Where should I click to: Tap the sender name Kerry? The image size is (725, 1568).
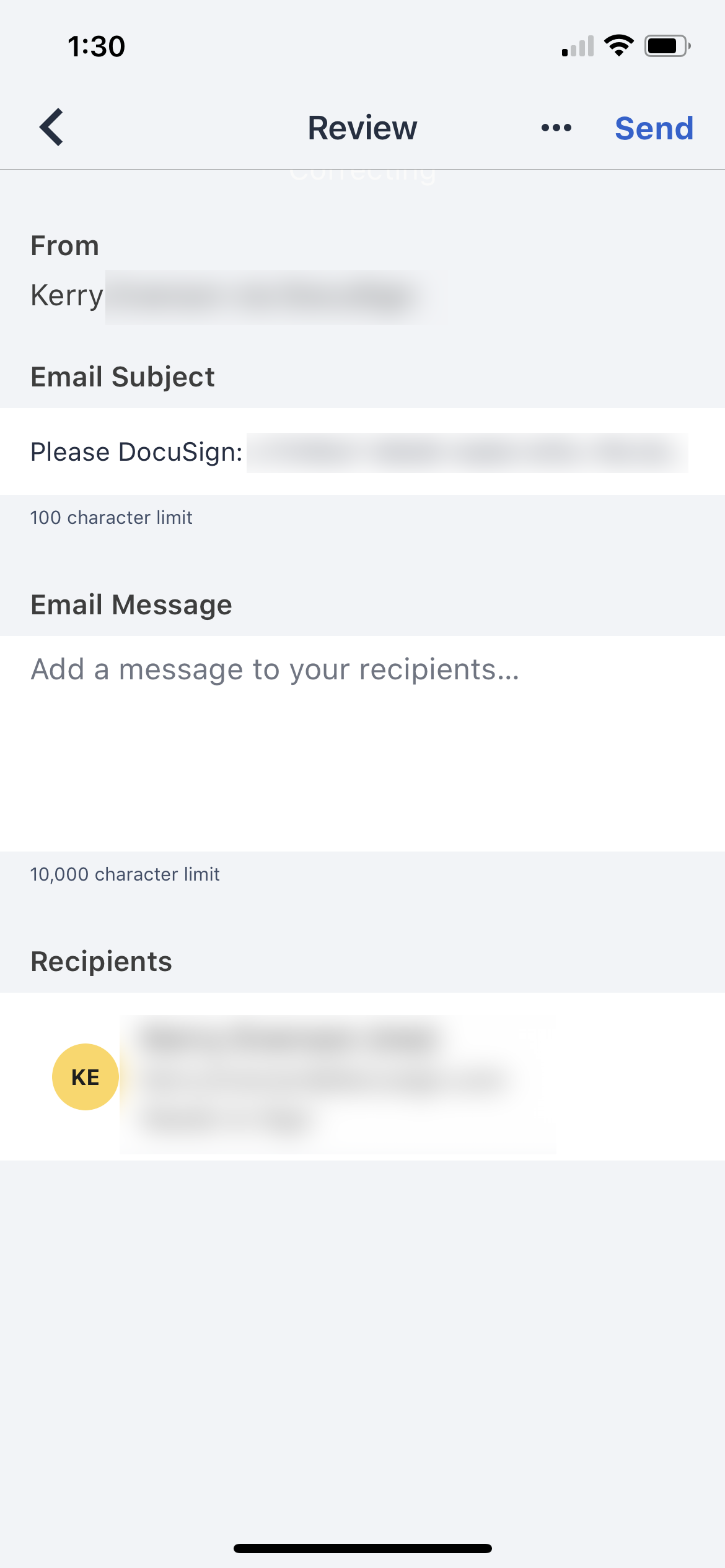[x=67, y=295]
